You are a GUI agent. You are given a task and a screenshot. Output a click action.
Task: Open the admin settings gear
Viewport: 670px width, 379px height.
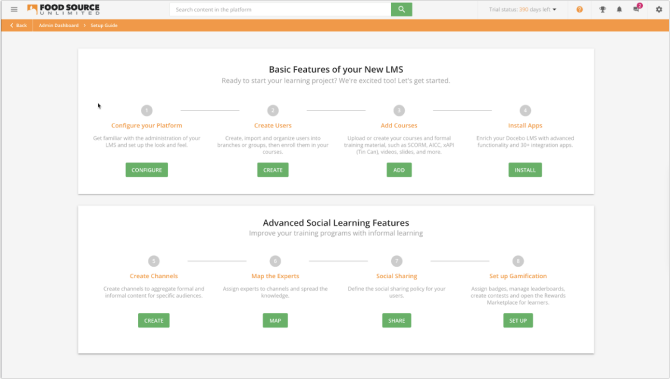pyautogui.click(x=659, y=9)
